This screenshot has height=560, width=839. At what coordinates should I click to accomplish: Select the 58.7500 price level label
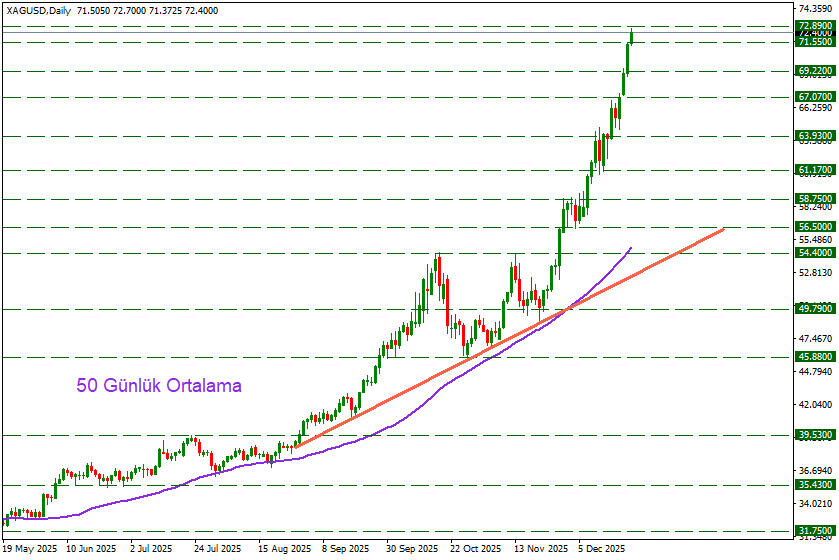click(815, 199)
